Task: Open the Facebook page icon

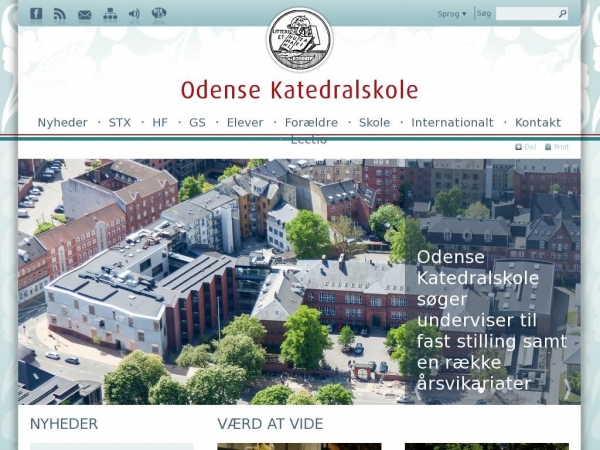Action: tap(36, 13)
